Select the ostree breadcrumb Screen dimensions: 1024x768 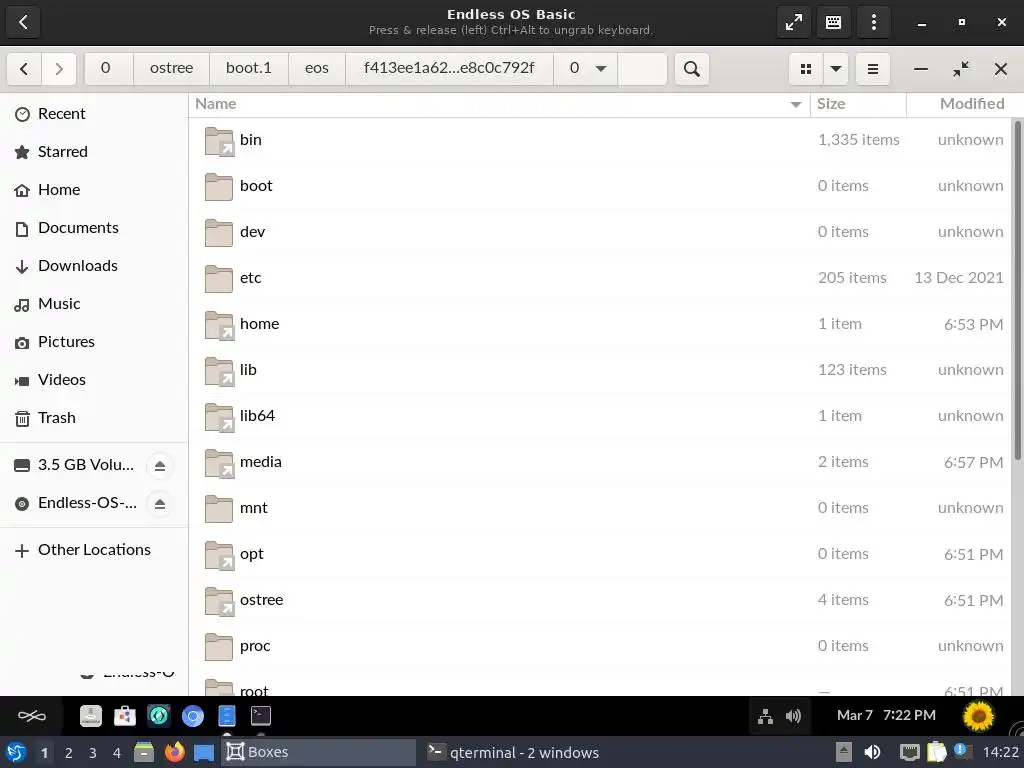pyautogui.click(x=171, y=69)
